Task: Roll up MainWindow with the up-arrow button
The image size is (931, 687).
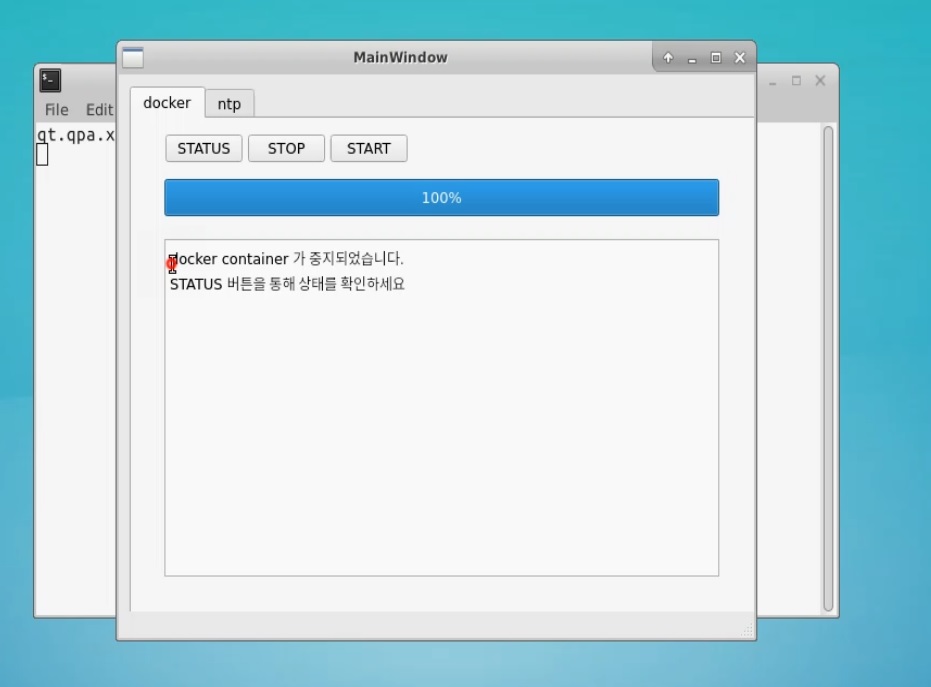Action: (668, 58)
